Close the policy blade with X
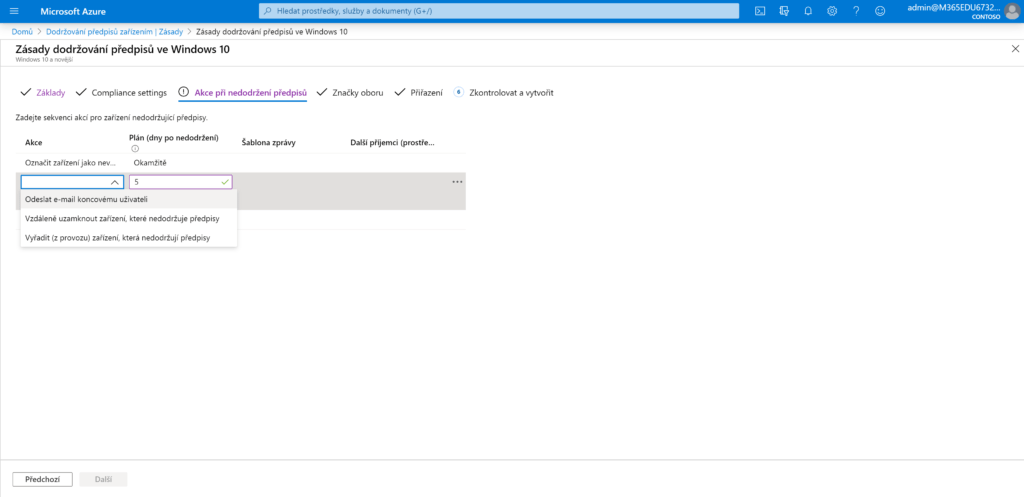Viewport: 1024px width, 497px height. click(x=1015, y=48)
